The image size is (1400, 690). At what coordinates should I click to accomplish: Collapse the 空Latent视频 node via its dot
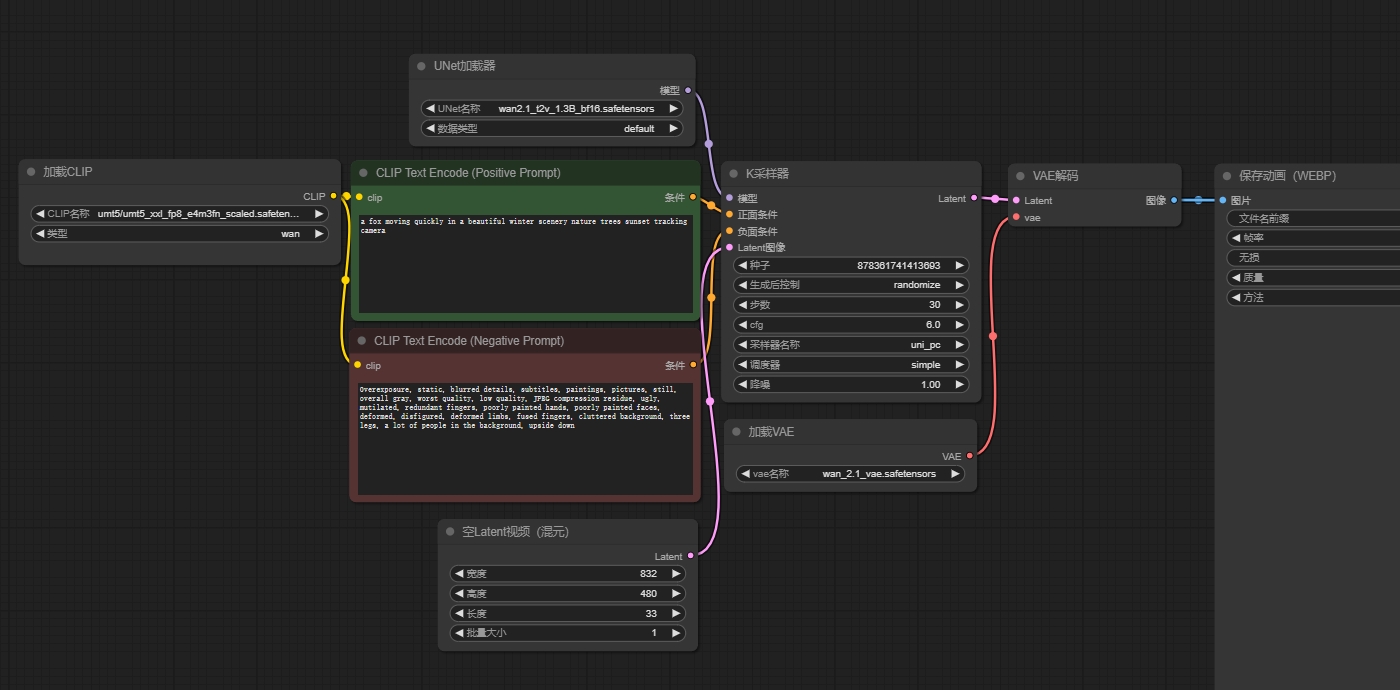pos(450,532)
